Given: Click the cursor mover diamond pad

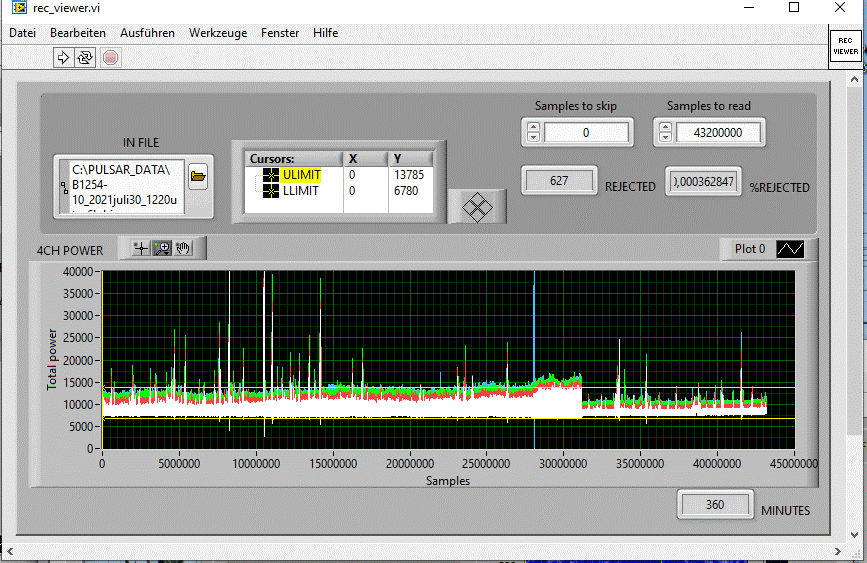Looking at the screenshot, I should 477,208.
